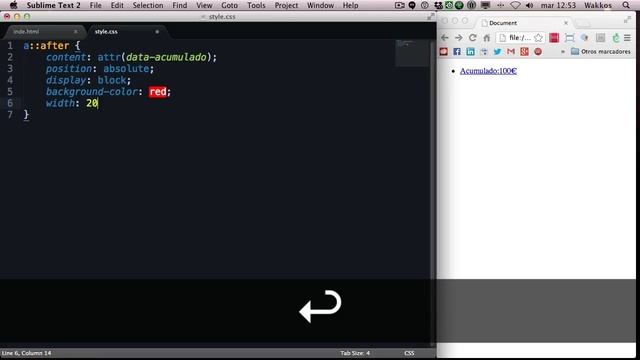The width and height of the screenshot is (640, 360).
Task: Click the gray square extension icon in Chrome
Action: [600, 38]
